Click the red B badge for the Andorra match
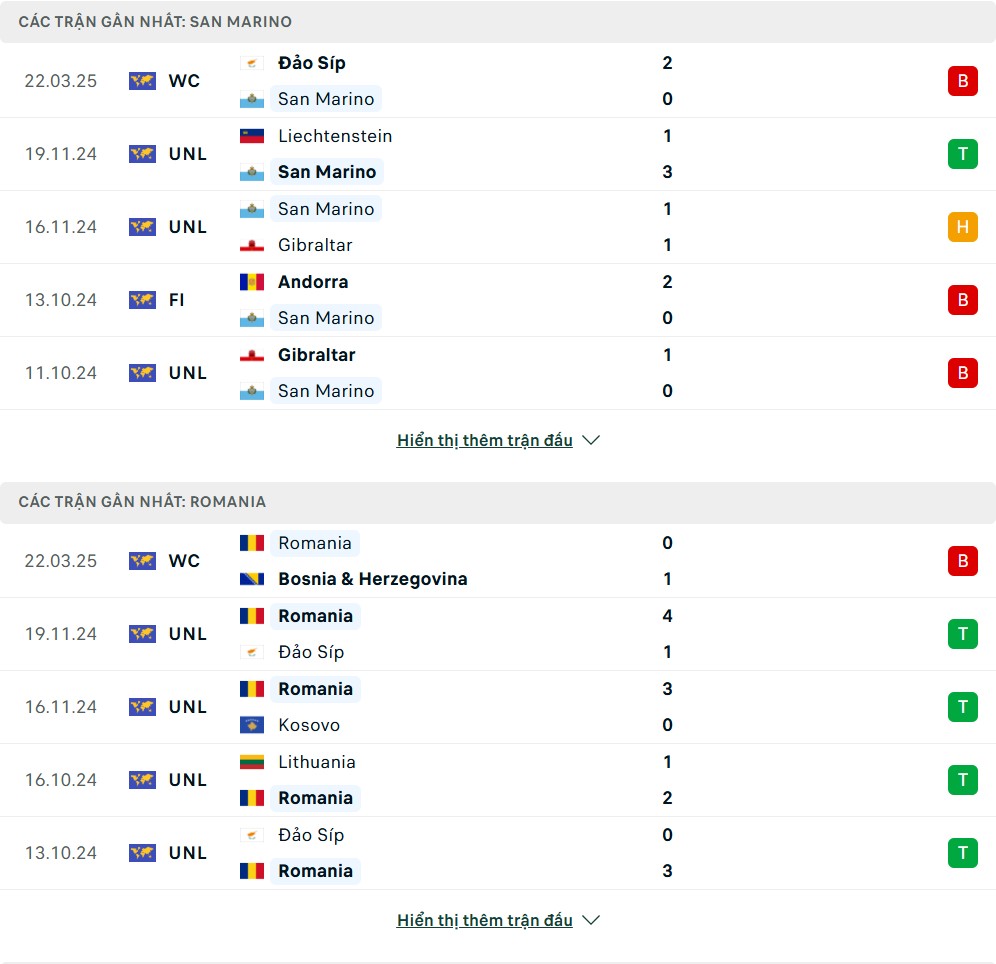Screen dimensions: 996x964 pos(962,300)
